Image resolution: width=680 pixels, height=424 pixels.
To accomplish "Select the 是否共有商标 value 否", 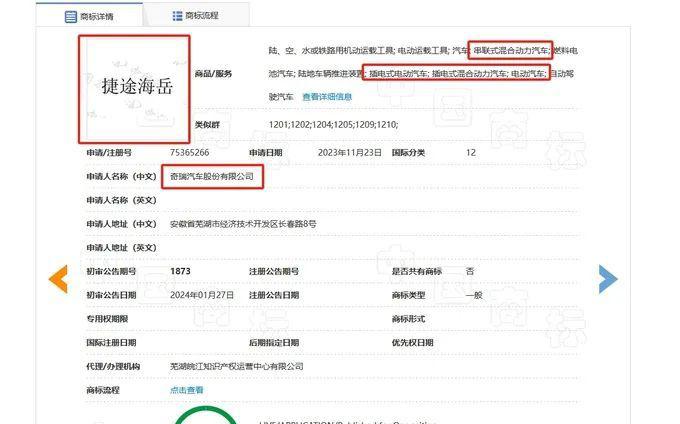I will tap(470, 271).
